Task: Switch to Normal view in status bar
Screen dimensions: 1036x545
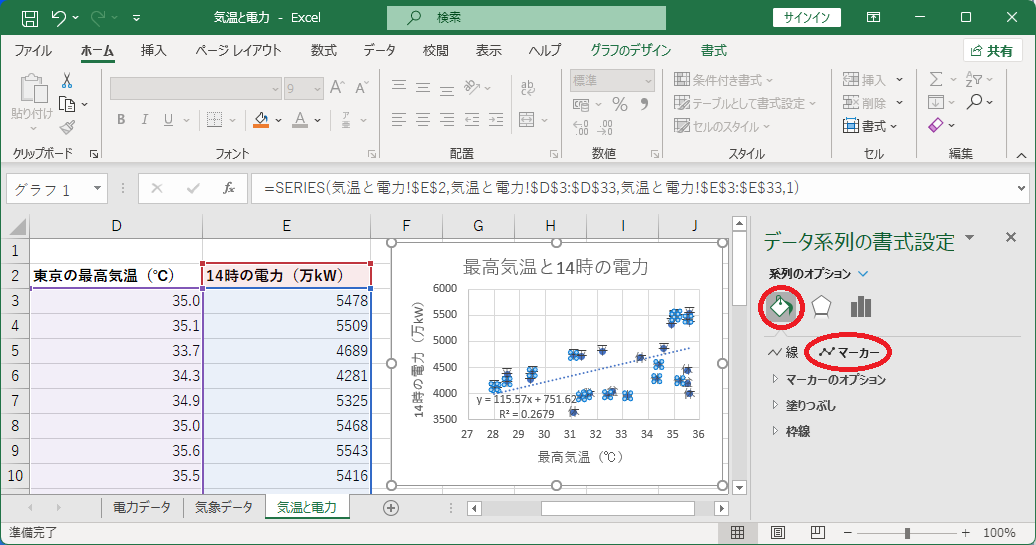Action: click(737, 532)
